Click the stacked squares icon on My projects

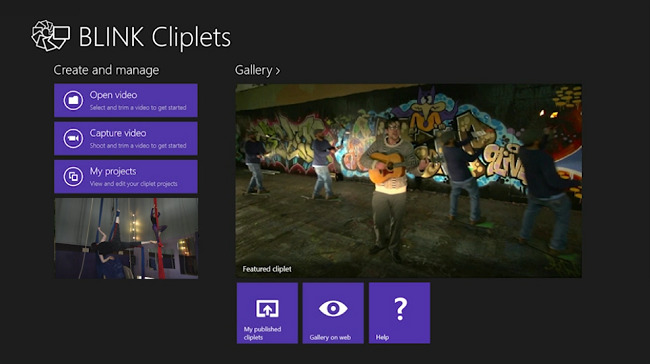(73, 177)
